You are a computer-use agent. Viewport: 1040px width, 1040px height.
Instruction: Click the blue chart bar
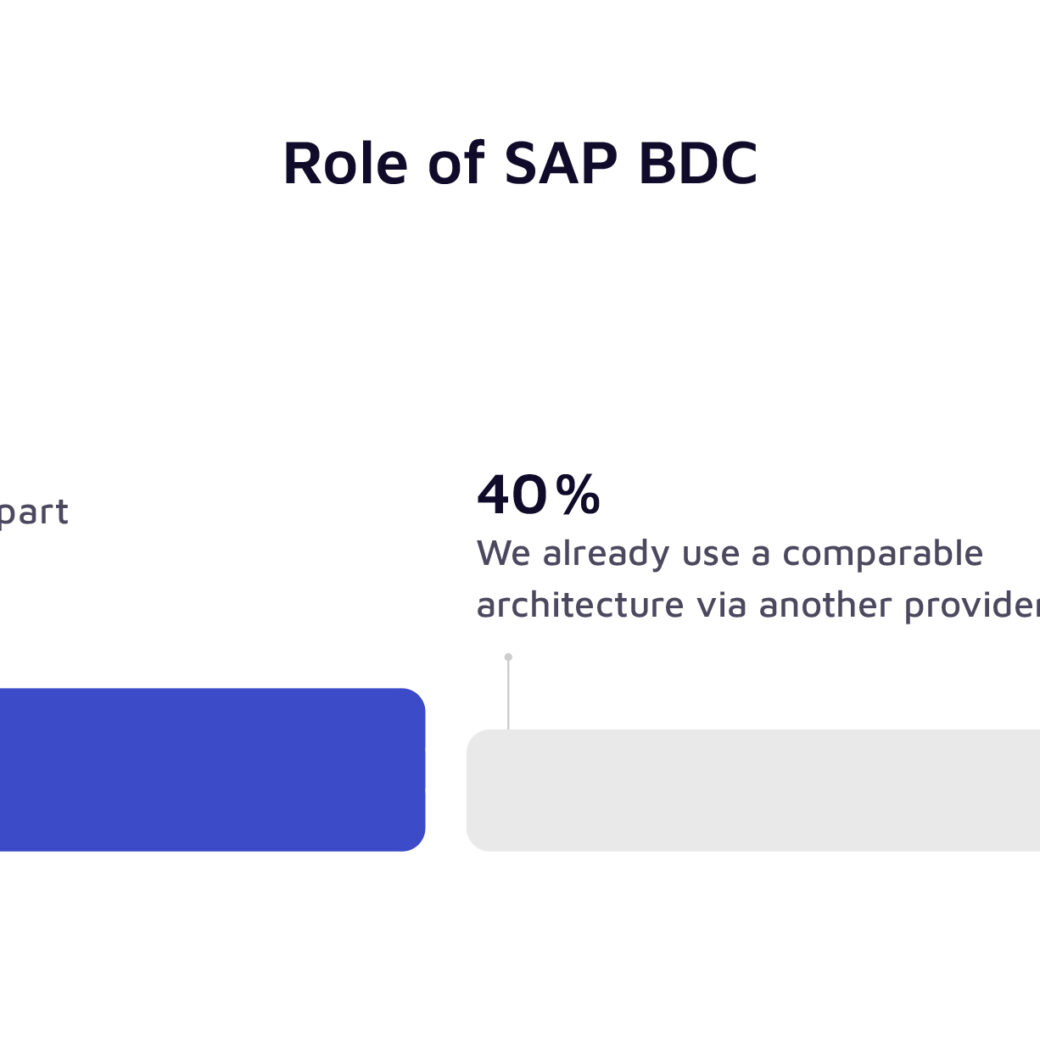coord(210,769)
